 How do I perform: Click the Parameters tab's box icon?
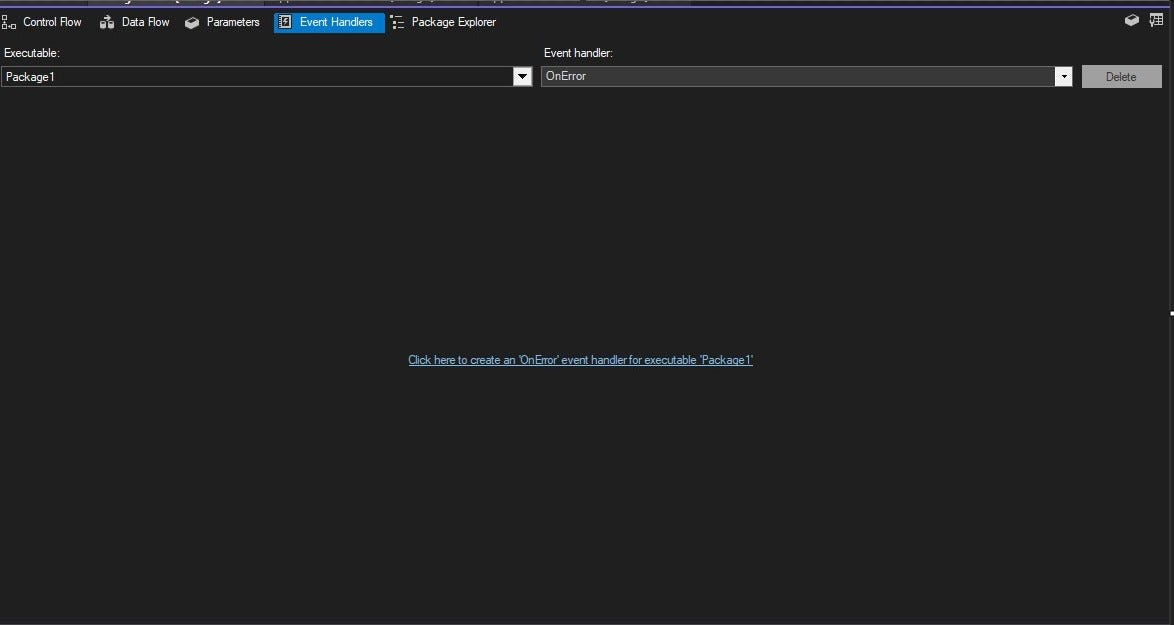click(x=192, y=22)
